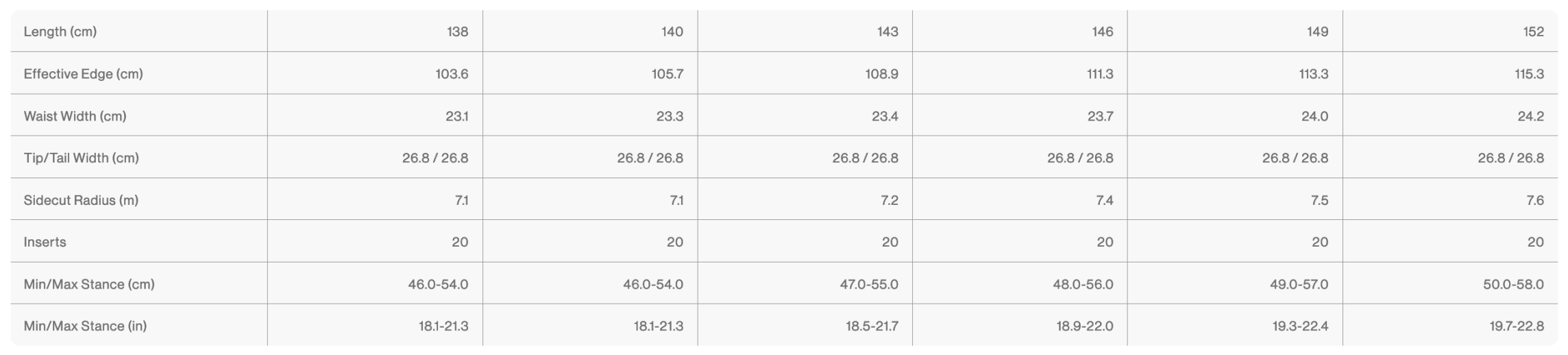Viewport: 1568px width, 355px height.
Task: Select the Inserts row label
Action: pos(45,242)
